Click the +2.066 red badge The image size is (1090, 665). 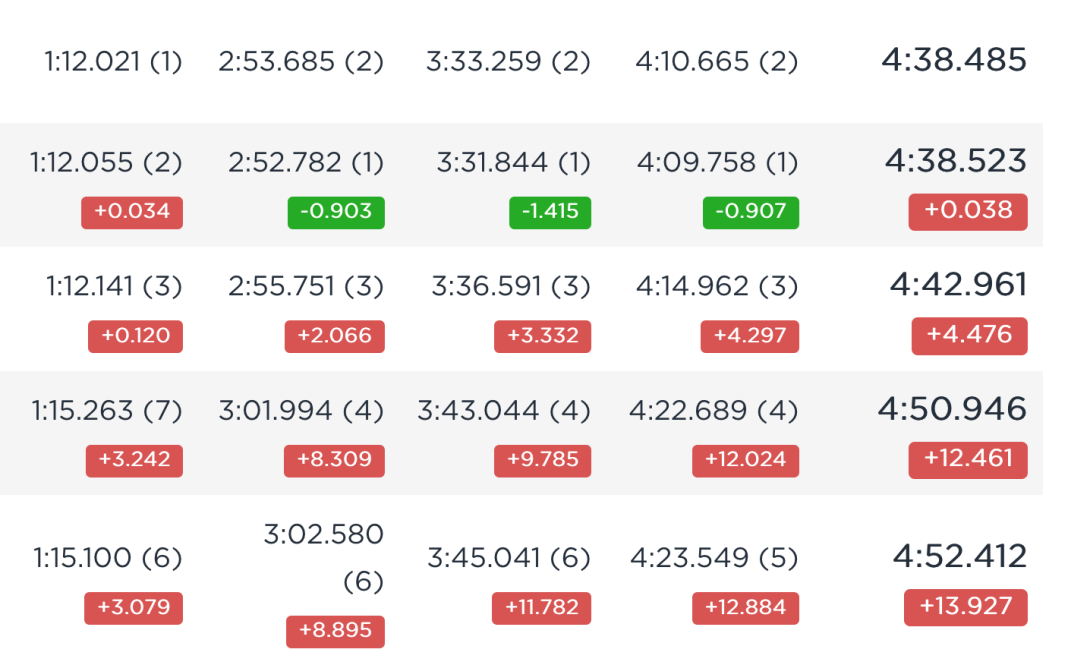[334, 336]
